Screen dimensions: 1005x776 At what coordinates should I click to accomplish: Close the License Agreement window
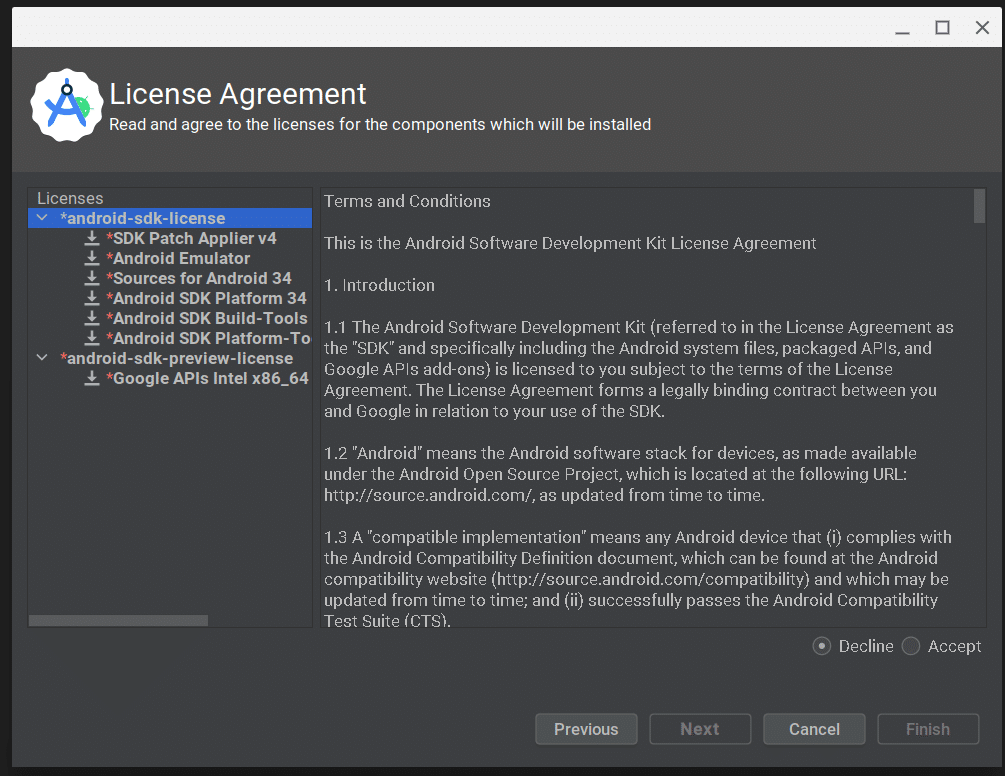click(982, 28)
